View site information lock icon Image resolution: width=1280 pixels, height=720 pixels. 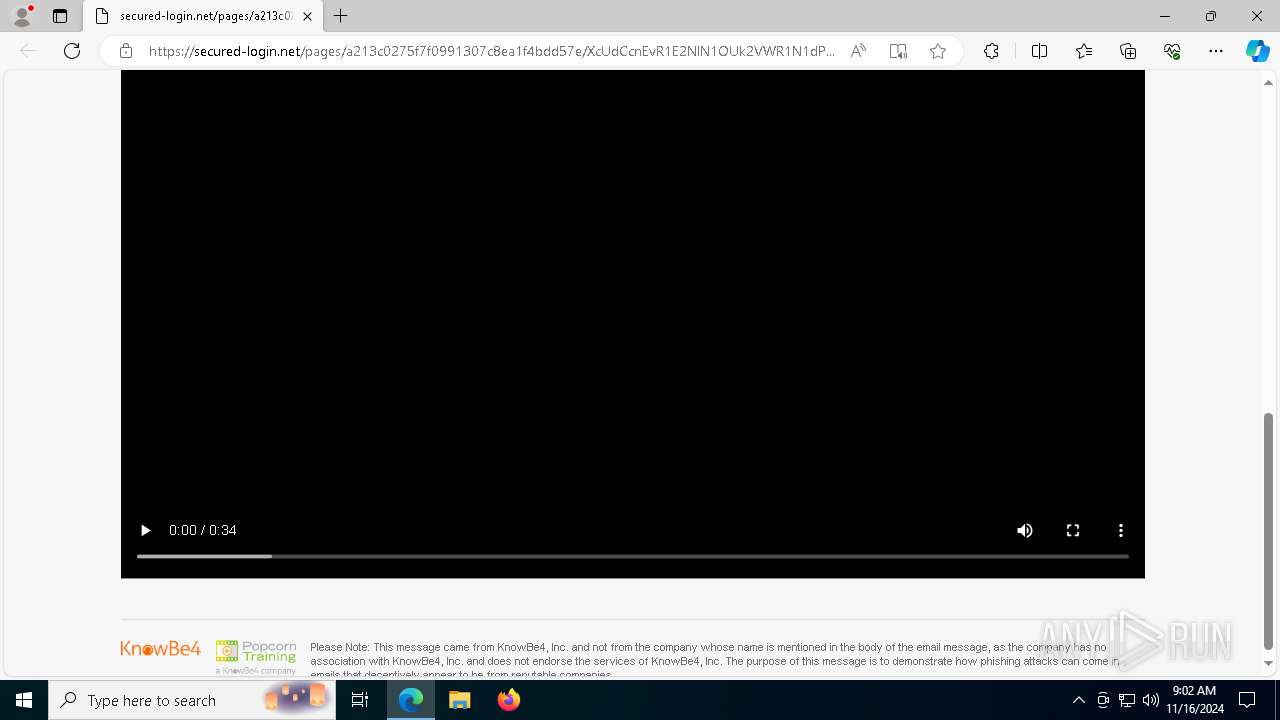(x=126, y=51)
